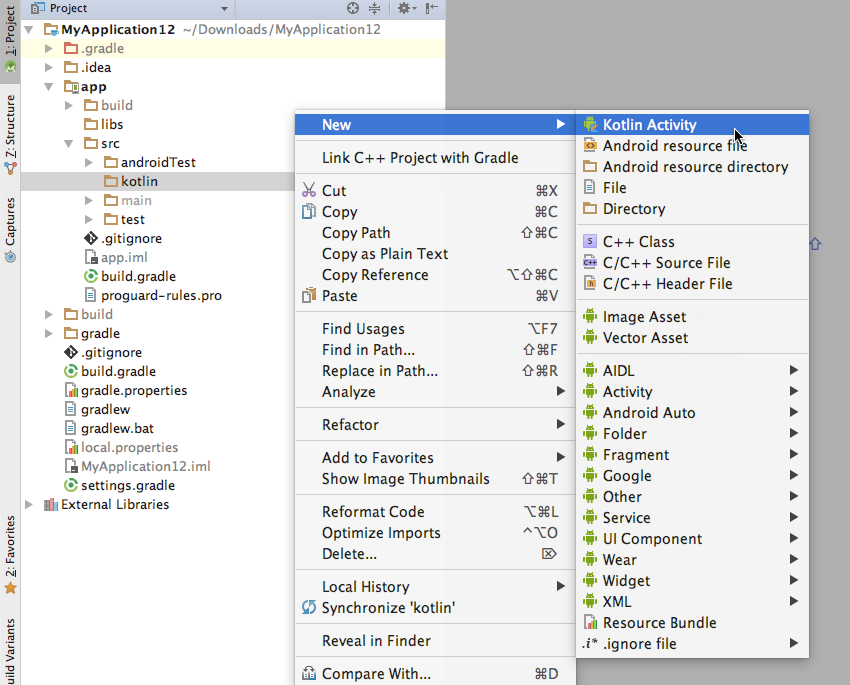This screenshot has height=685, width=850.
Task: Expand the Fragment submenu arrow
Action: pos(794,454)
